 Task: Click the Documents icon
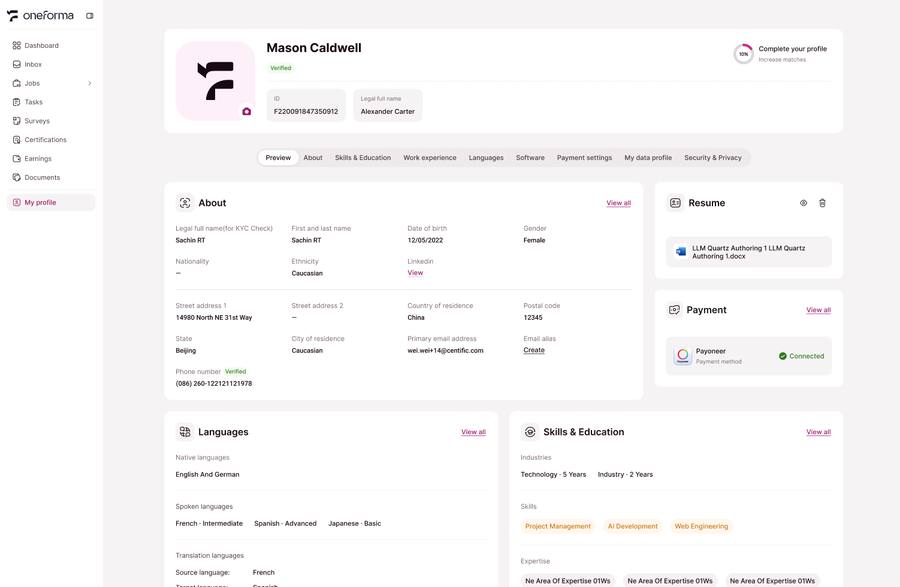coord(17,177)
